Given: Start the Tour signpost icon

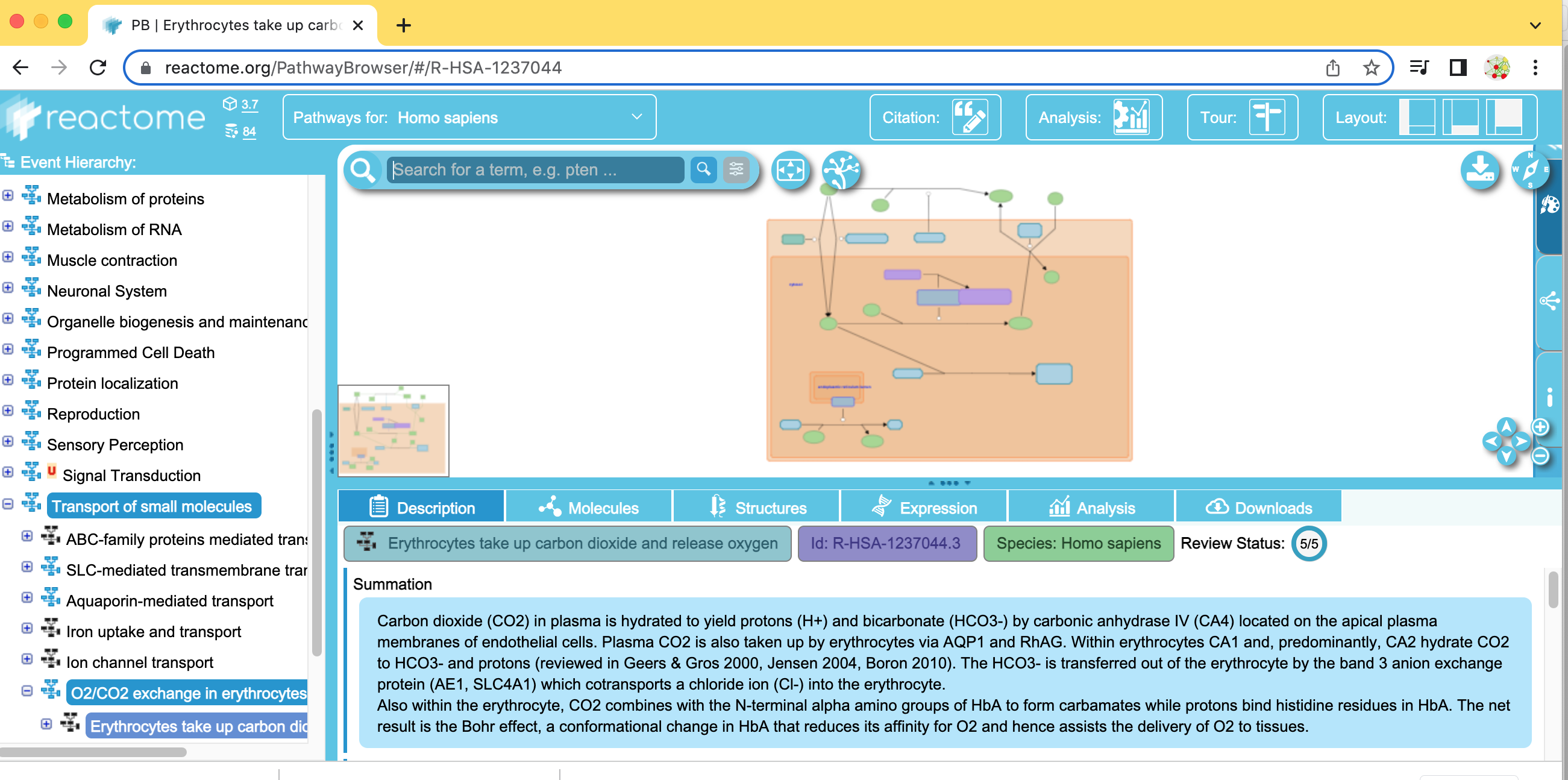Looking at the screenshot, I should (1266, 117).
